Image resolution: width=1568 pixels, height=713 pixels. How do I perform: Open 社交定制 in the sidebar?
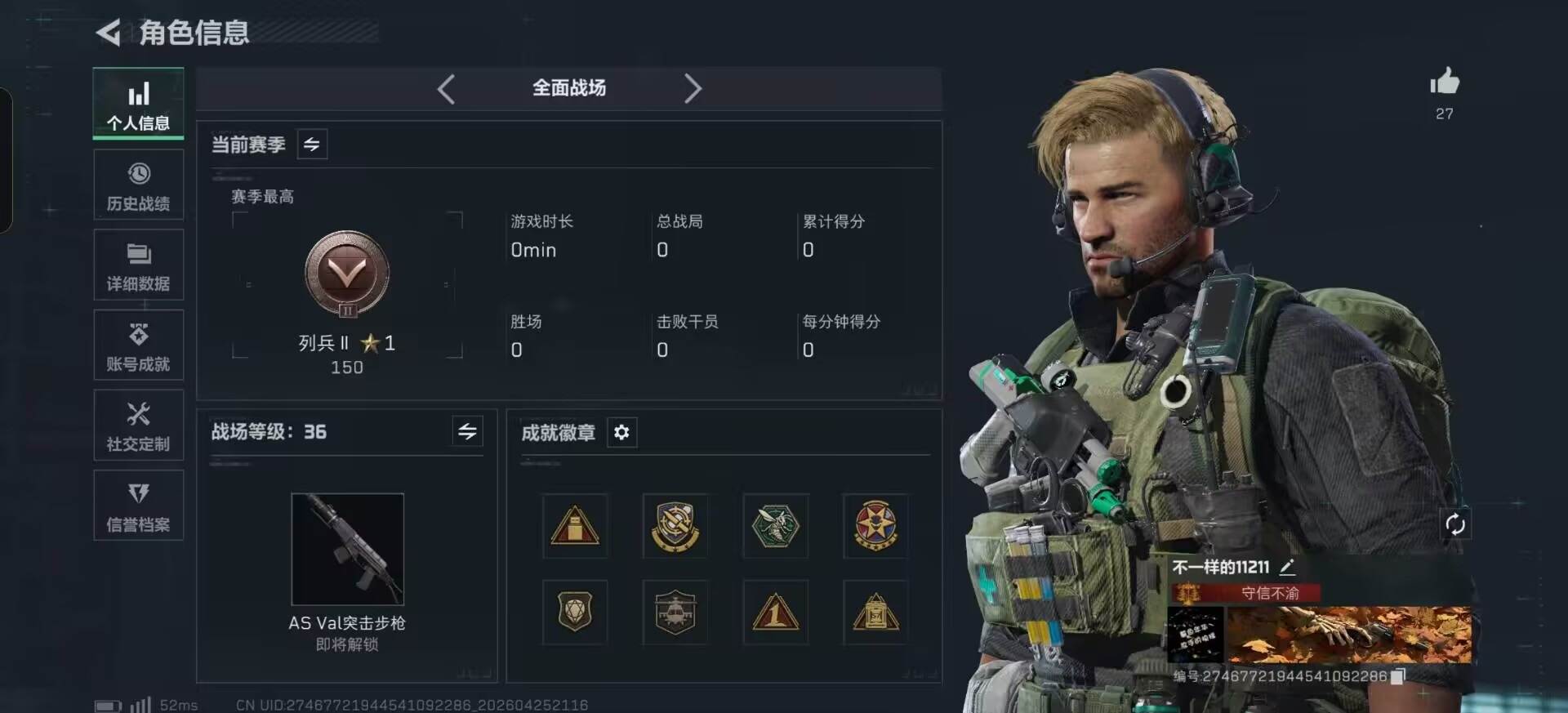138,425
